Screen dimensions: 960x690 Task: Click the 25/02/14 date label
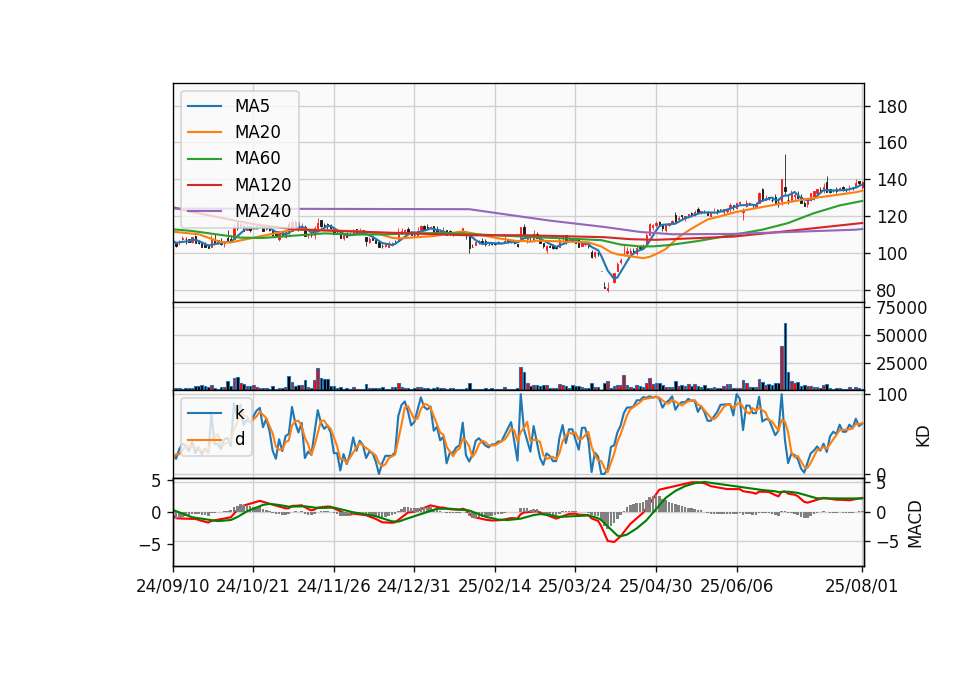495,586
